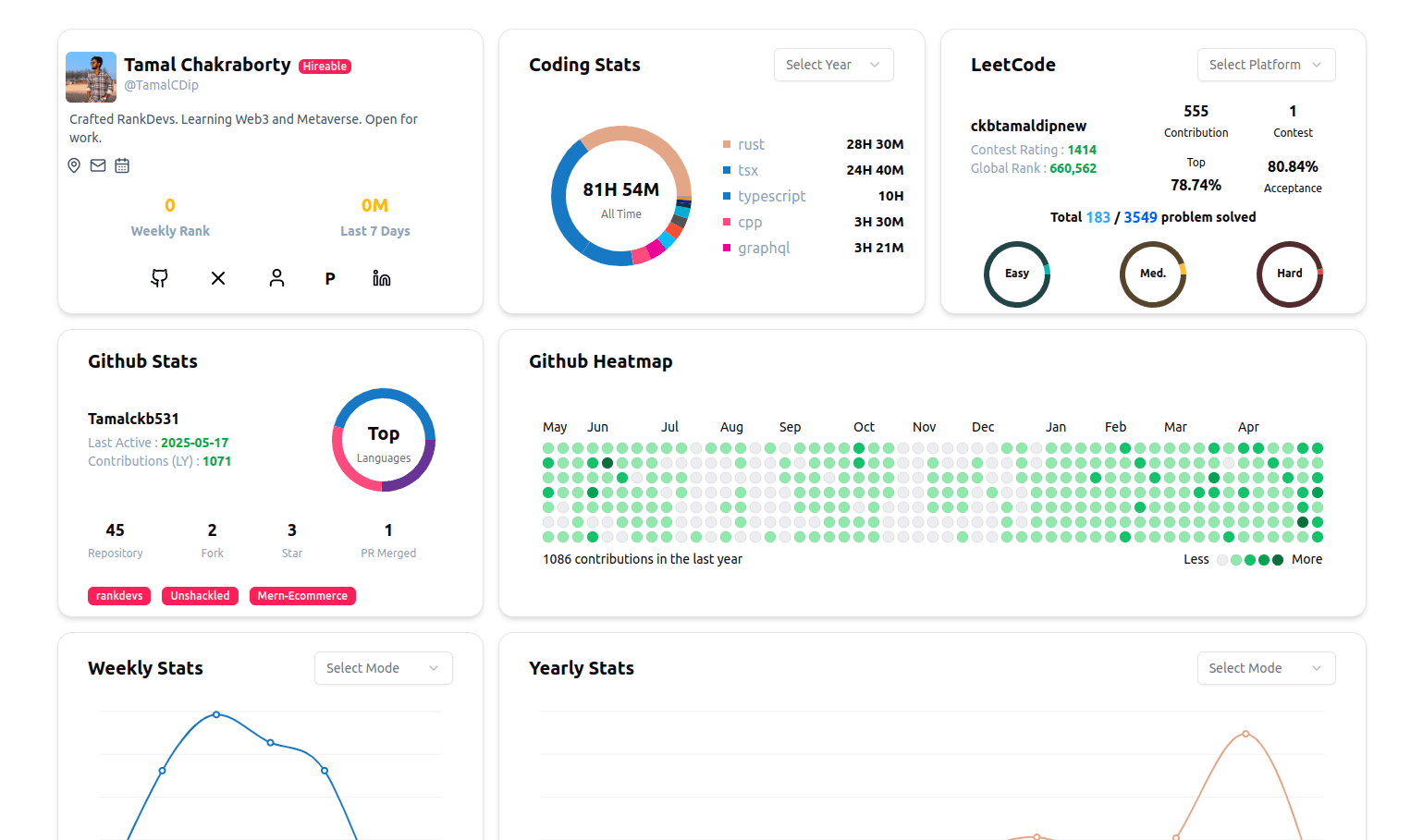Click Tamal Chakraborty's profile photo
The height and width of the screenshot is (840, 1423).
point(91,77)
